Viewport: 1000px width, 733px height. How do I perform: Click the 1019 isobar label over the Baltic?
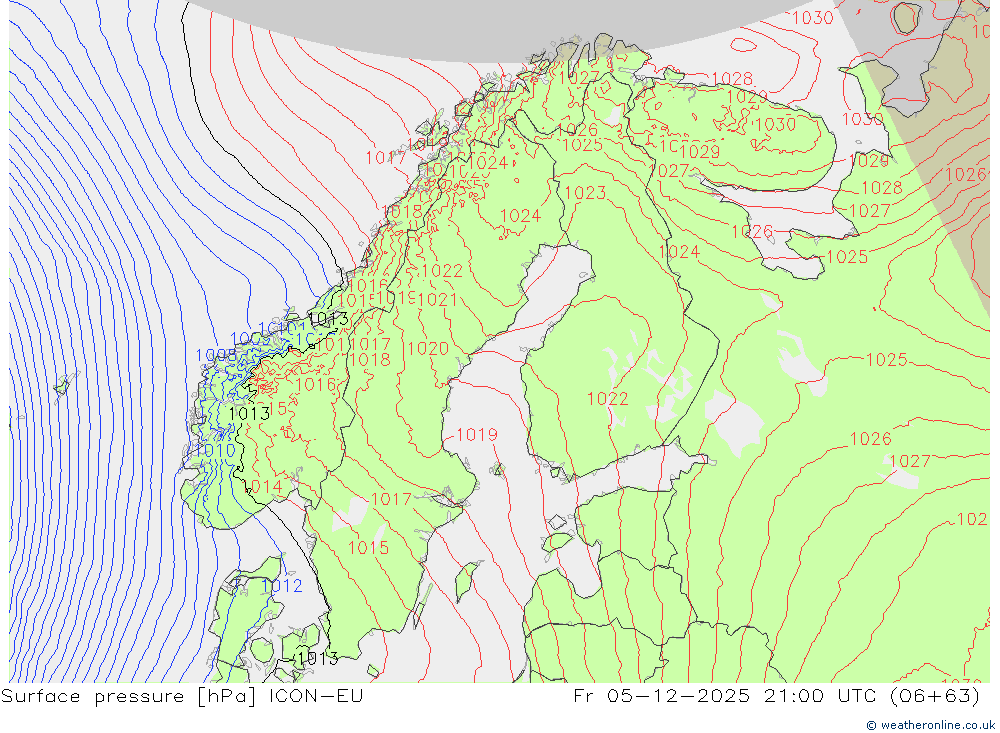point(476,434)
